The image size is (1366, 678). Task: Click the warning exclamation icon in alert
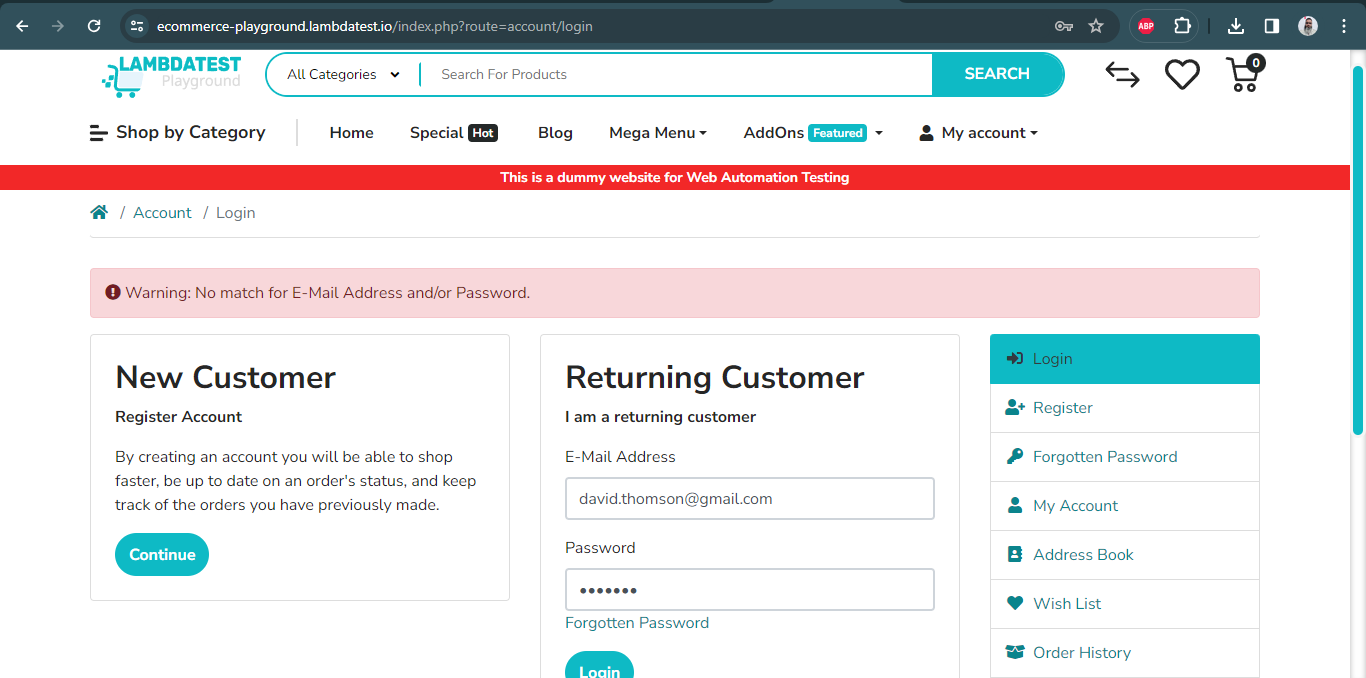113,293
